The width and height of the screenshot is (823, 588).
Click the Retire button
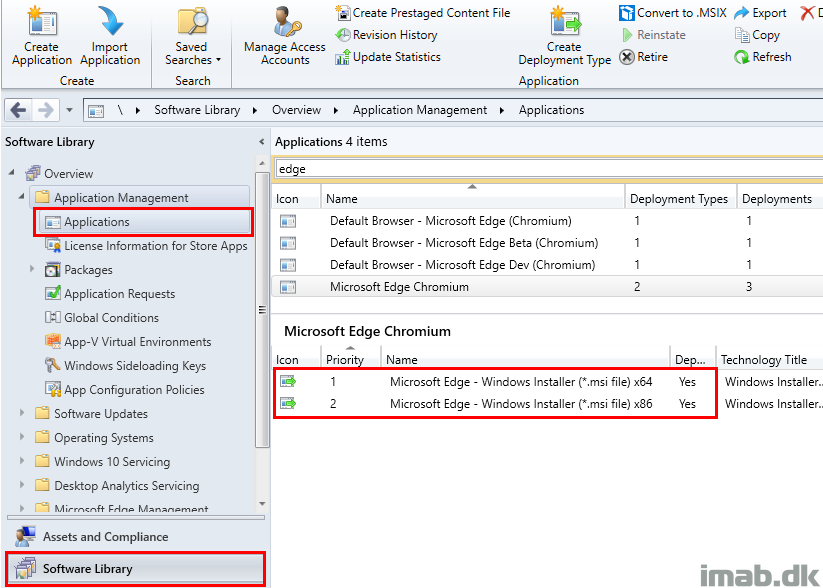click(x=643, y=57)
